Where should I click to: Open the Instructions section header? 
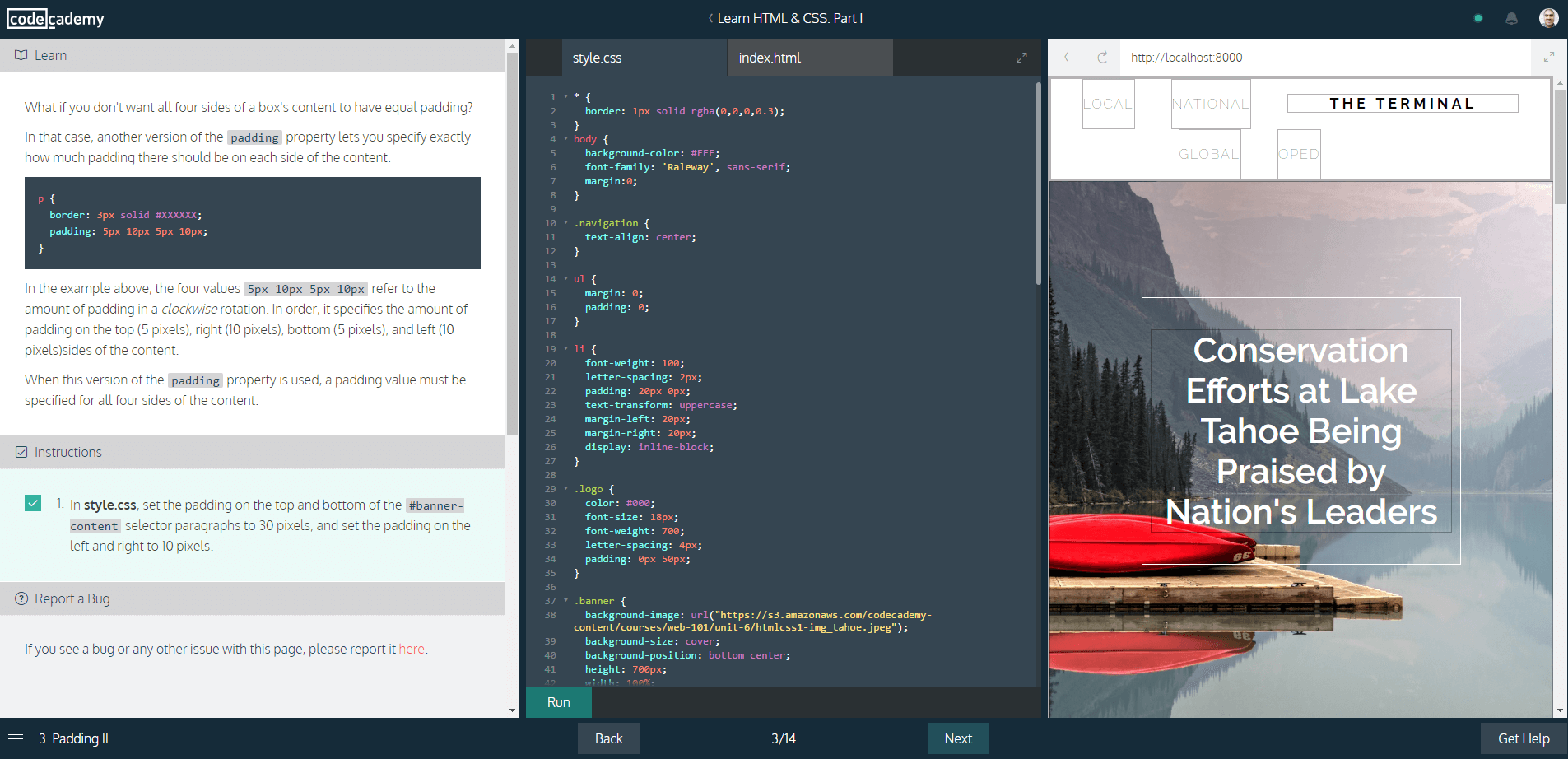click(253, 452)
